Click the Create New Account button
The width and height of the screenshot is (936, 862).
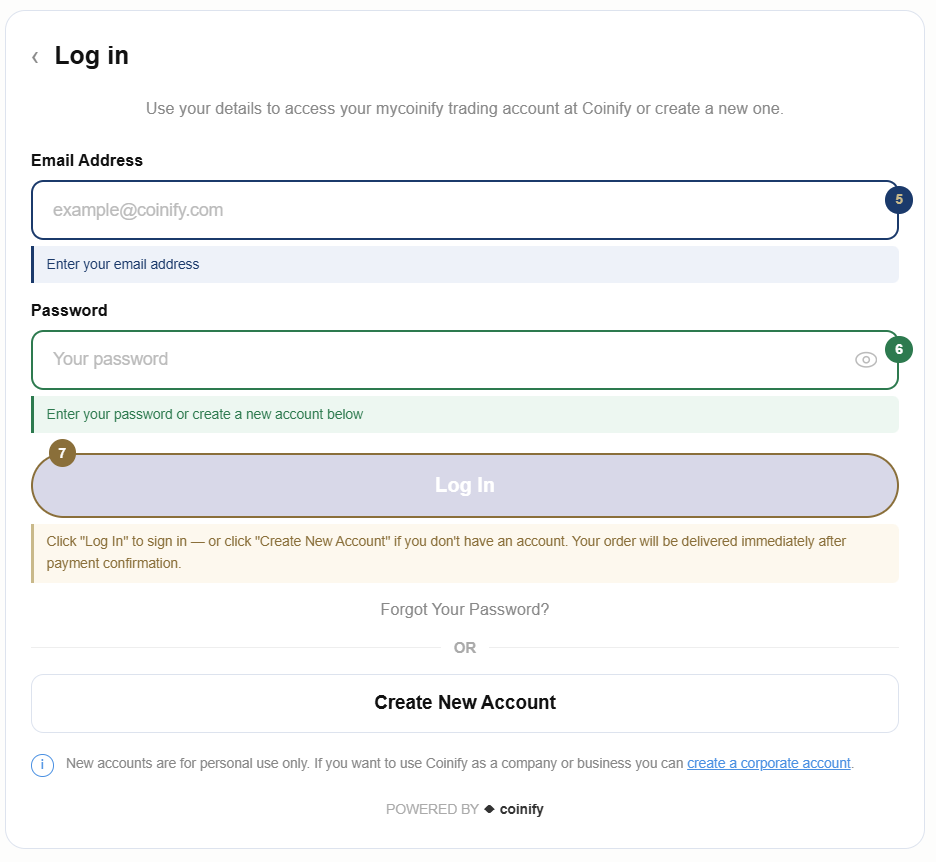[x=464, y=703]
